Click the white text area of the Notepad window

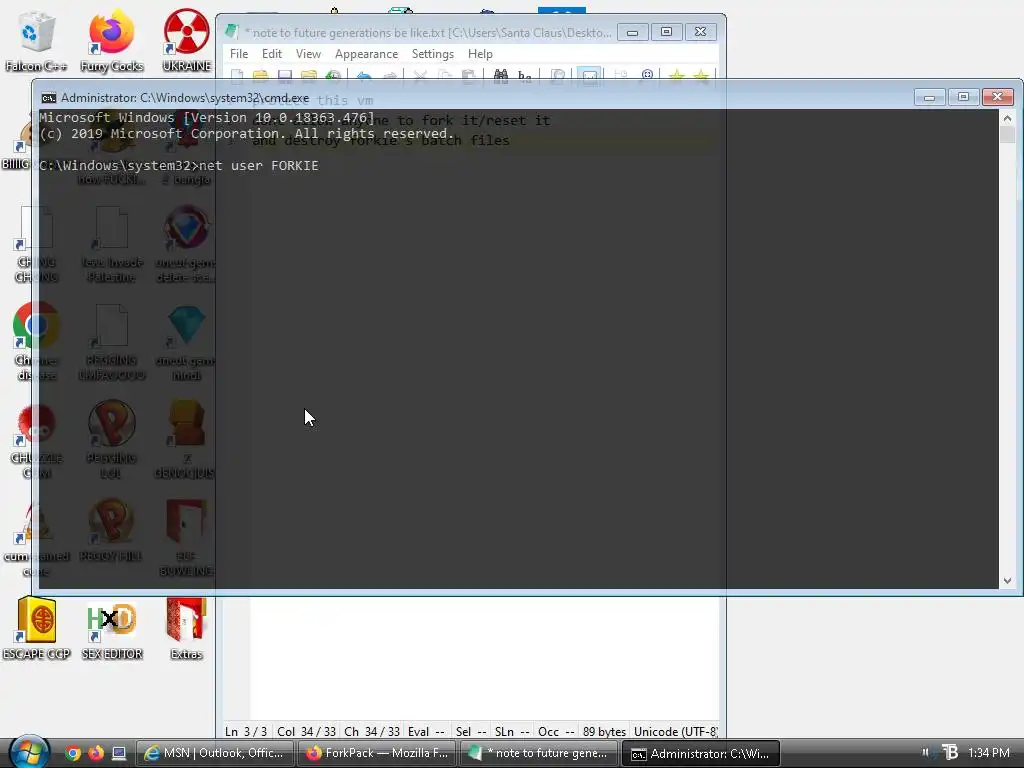[483, 660]
